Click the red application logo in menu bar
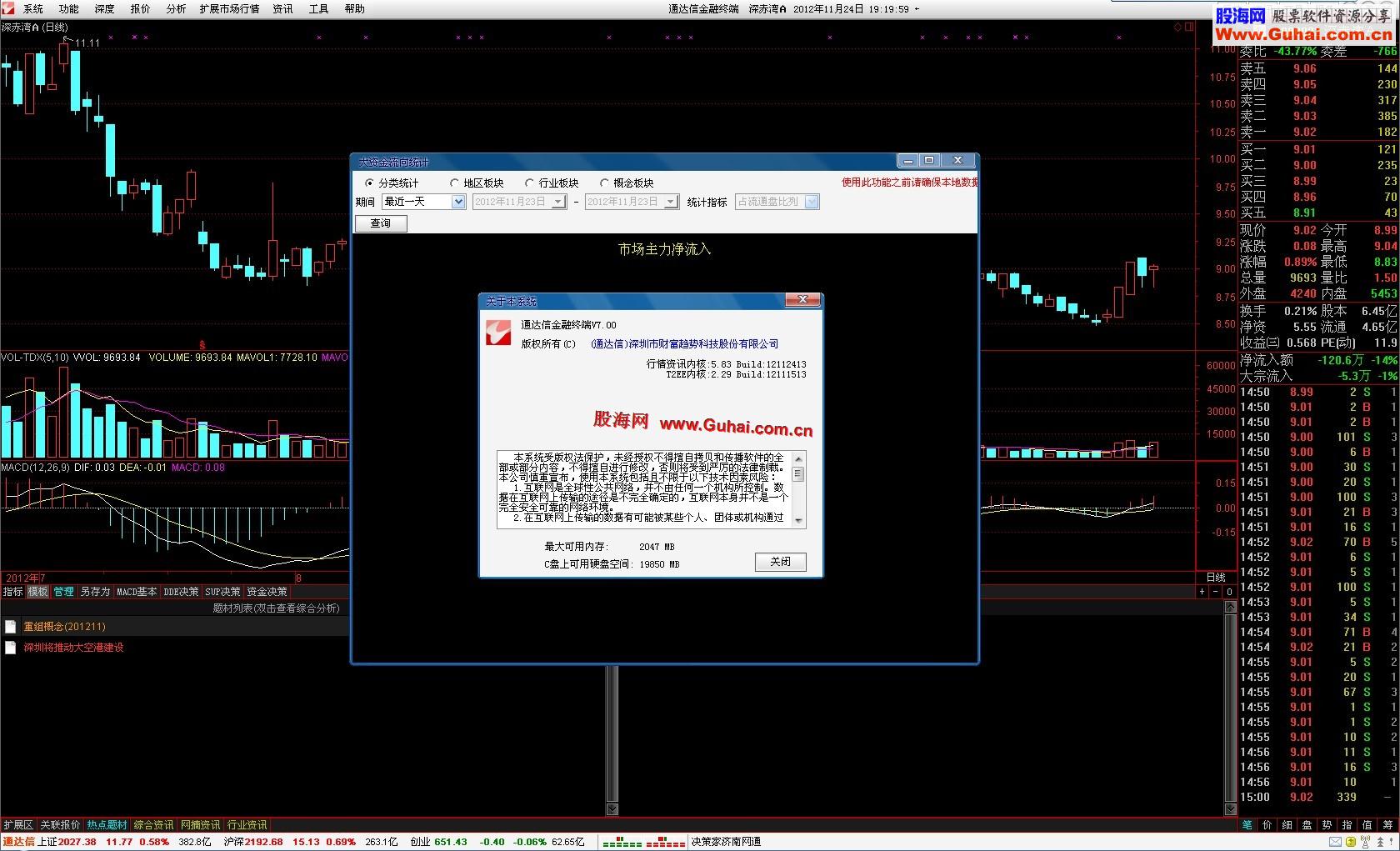 pyautogui.click(x=7, y=8)
